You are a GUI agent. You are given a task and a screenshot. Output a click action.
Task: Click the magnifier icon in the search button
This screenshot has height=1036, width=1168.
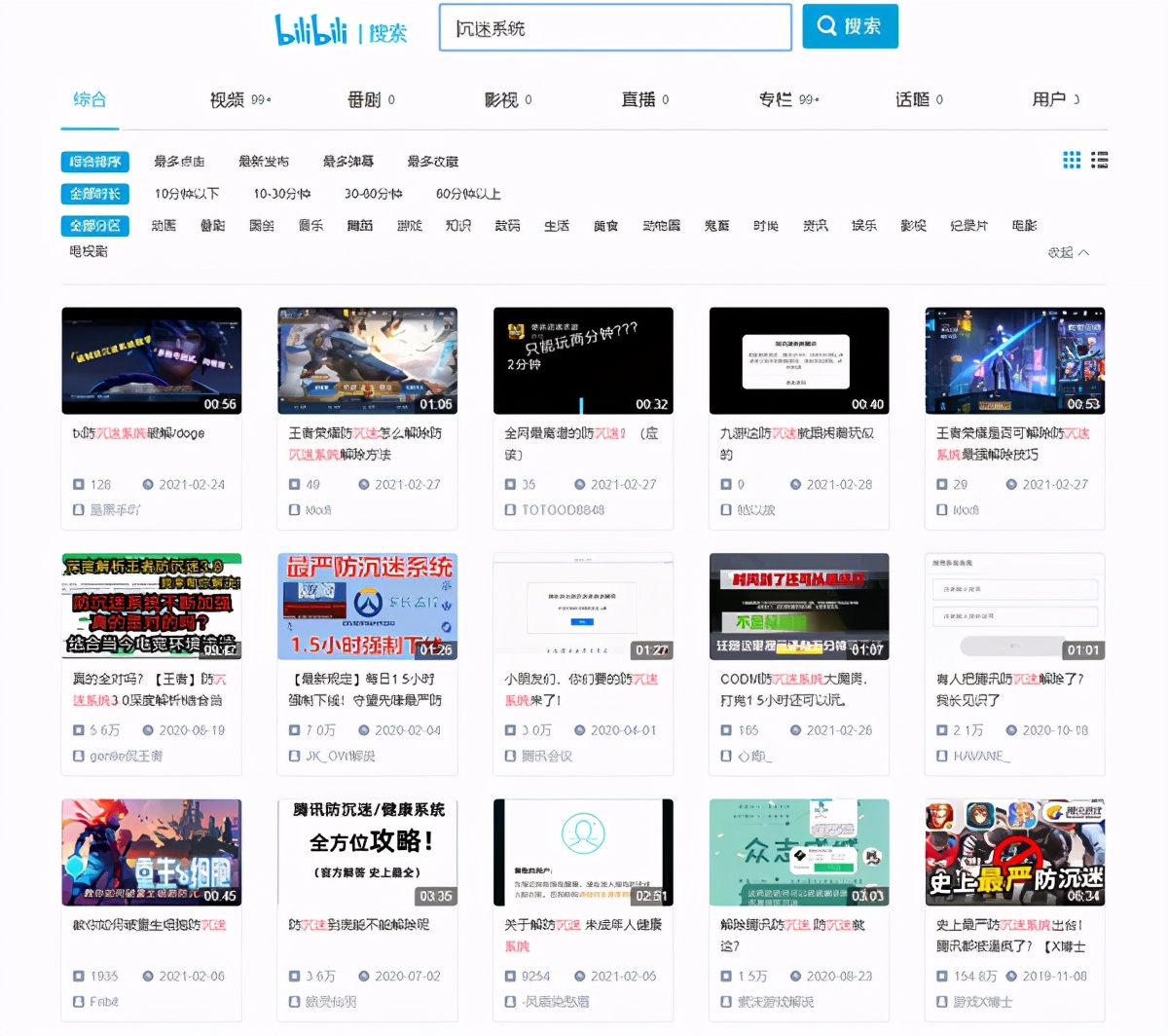click(x=827, y=26)
